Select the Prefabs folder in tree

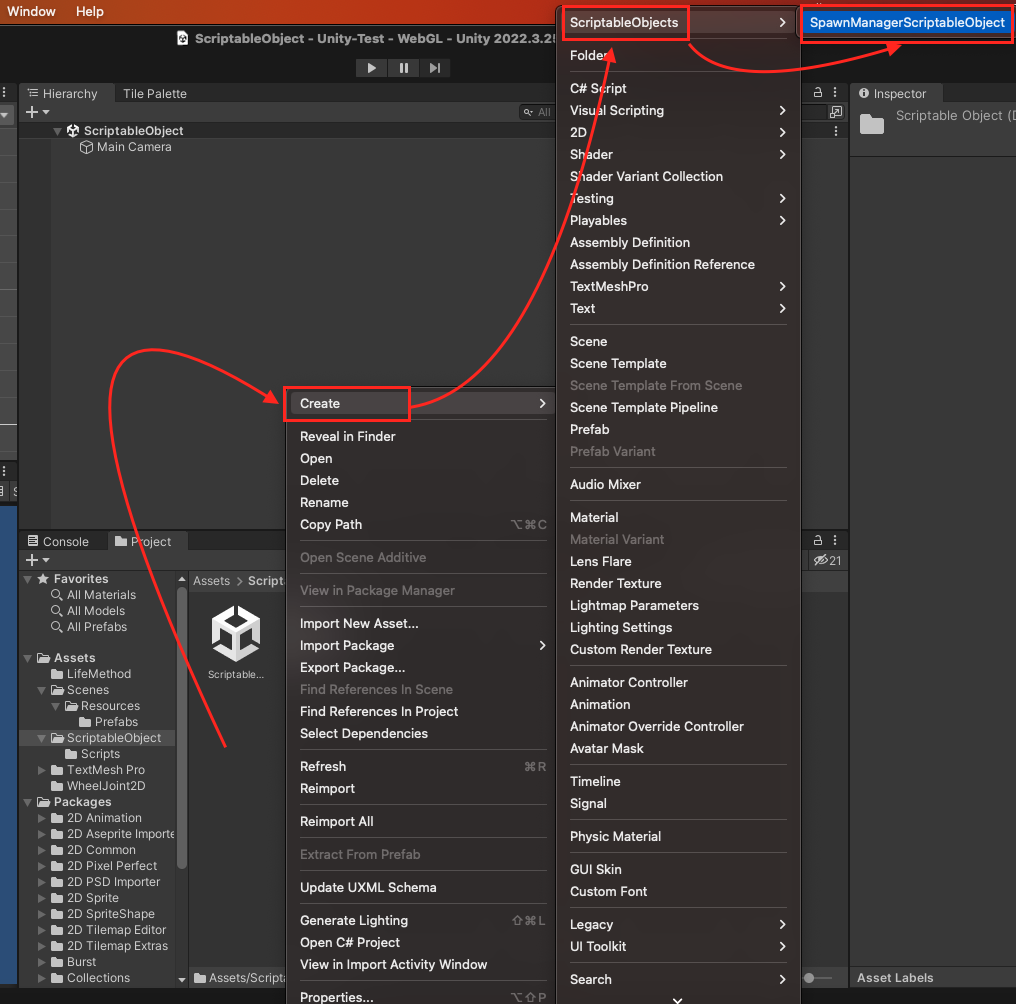109,722
